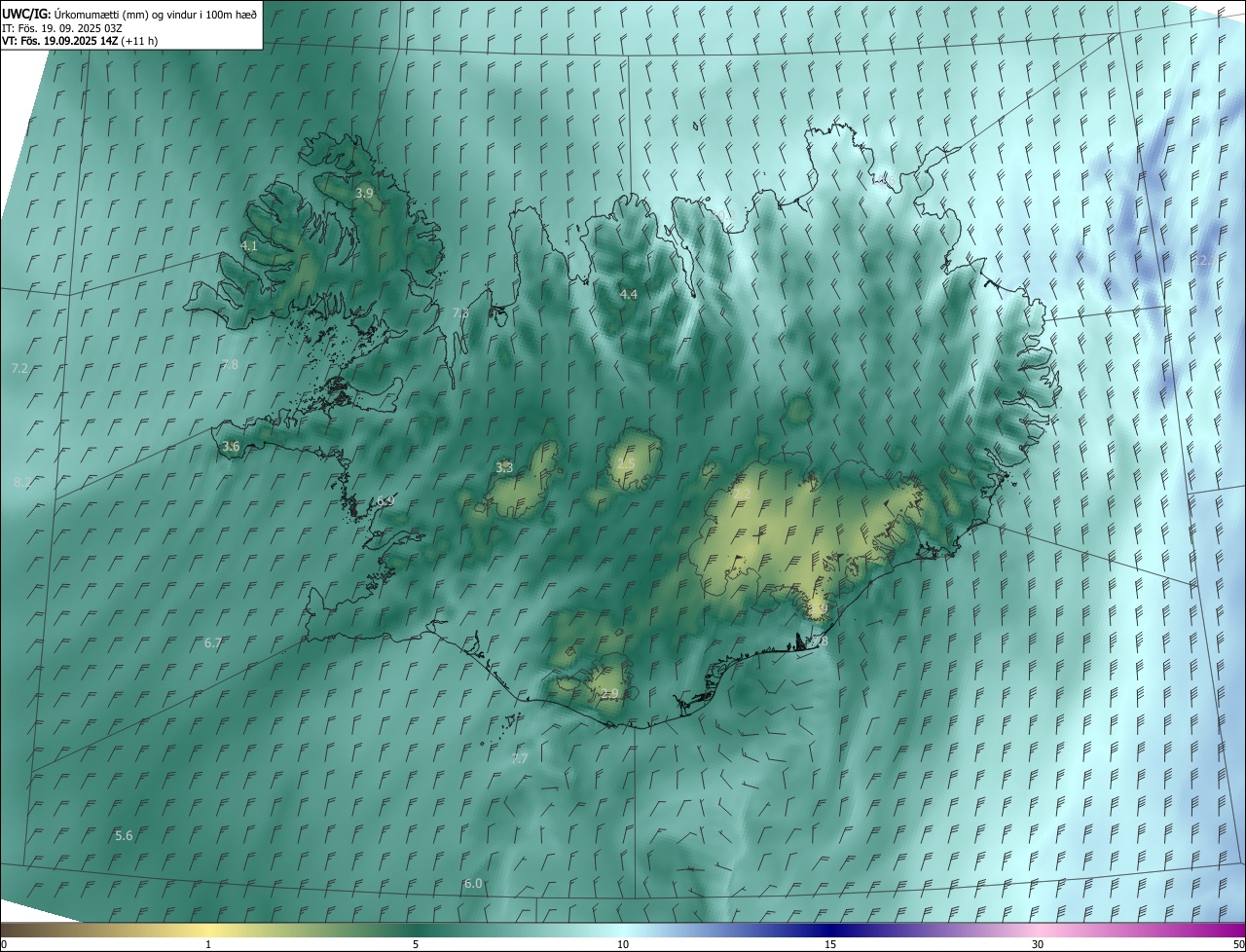Image resolution: width=1246 pixels, height=952 pixels.
Task: Click the initial time line 'IT: Fös. 19. 09. 2025 03Z'
Action: (61, 28)
